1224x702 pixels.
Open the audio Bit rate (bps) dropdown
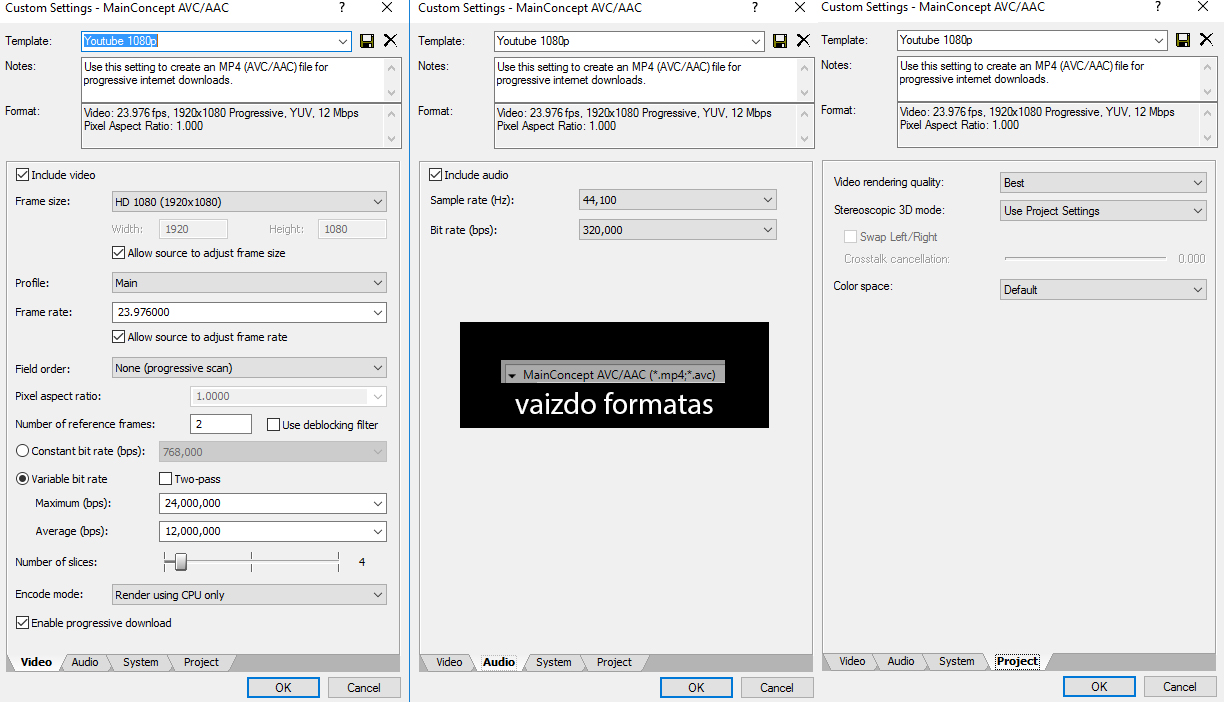[x=678, y=230]
